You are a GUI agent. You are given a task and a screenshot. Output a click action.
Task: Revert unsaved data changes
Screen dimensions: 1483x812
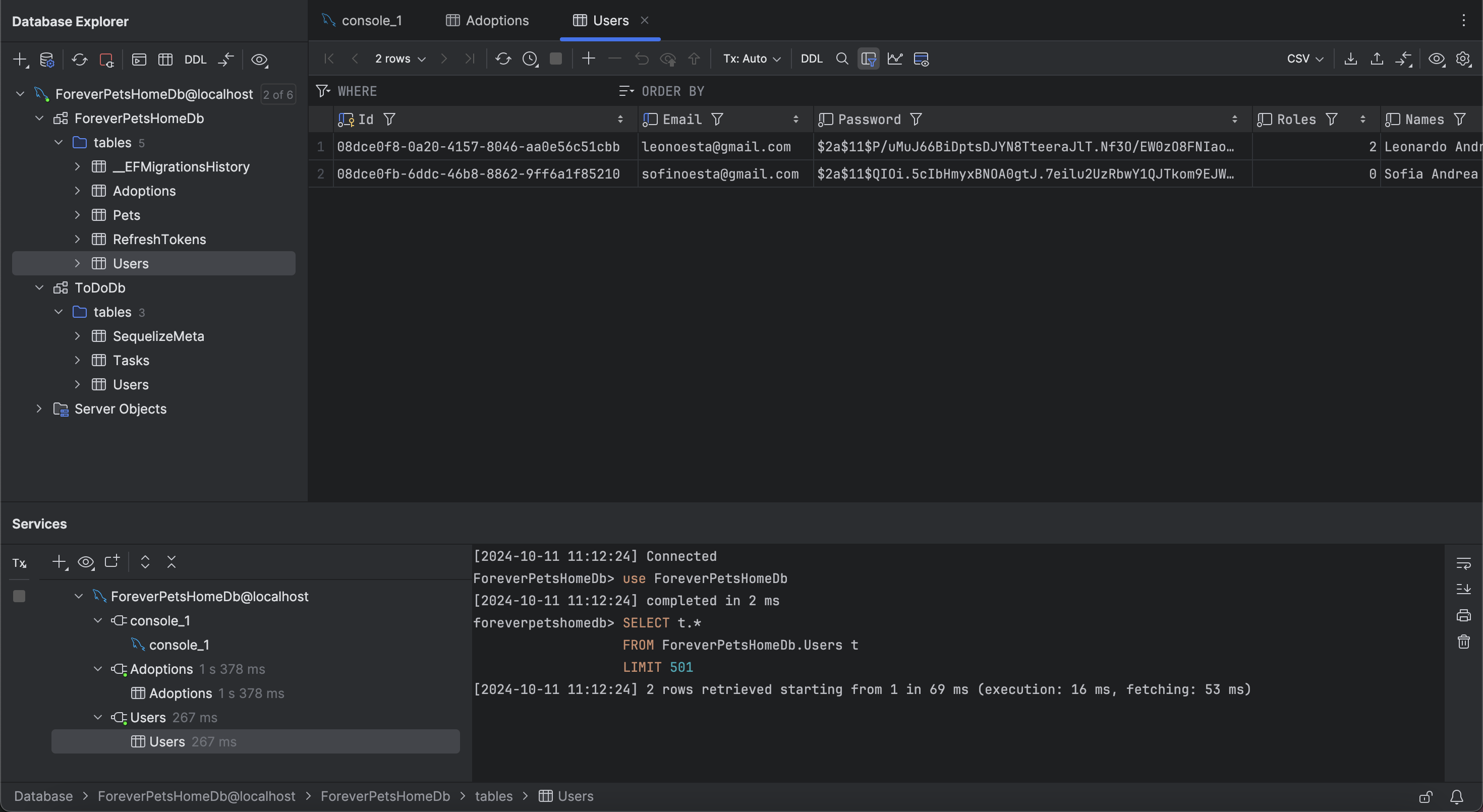click(641, 58)
